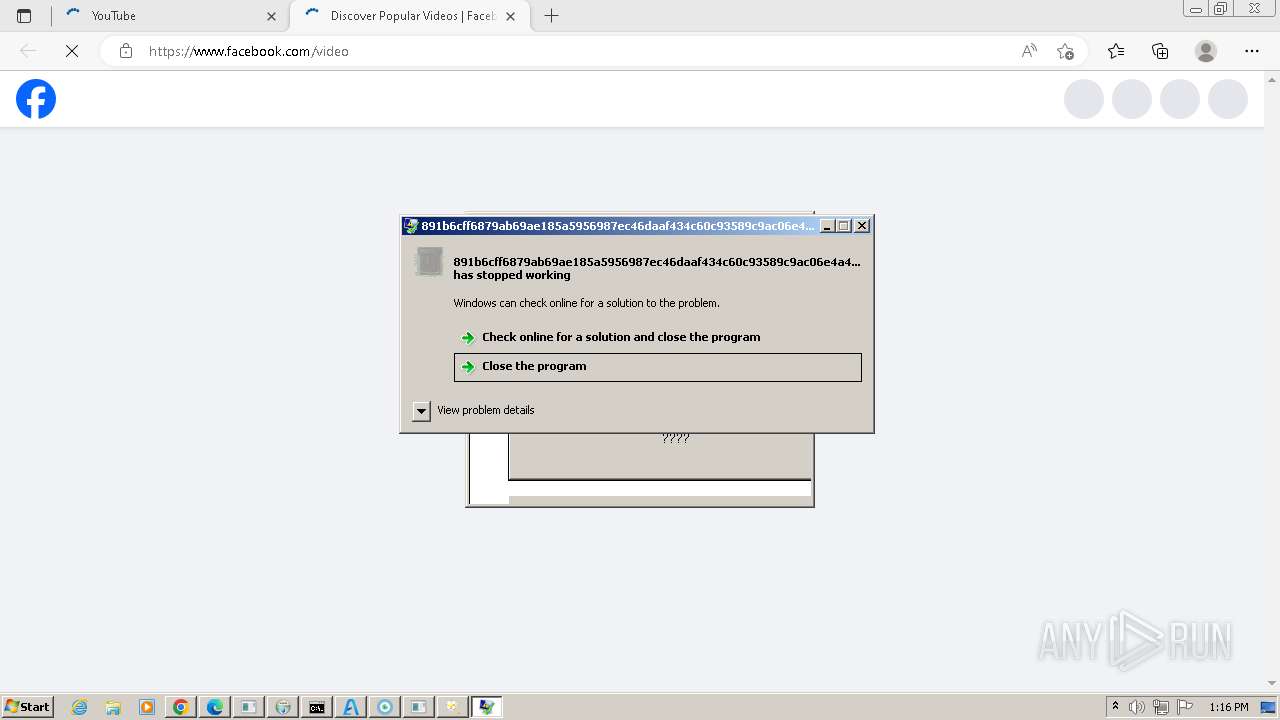1280x720 pixels.
Task: Launch Internet Explorer from taskbar
Action: [x=80, y=707]
